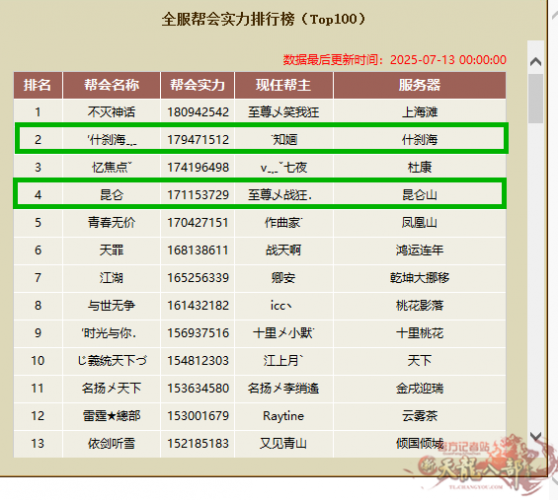Click the scrollbar down arrow
This screenshot has width=558, height=500.
pyautogui.click(x=535, y=436)
